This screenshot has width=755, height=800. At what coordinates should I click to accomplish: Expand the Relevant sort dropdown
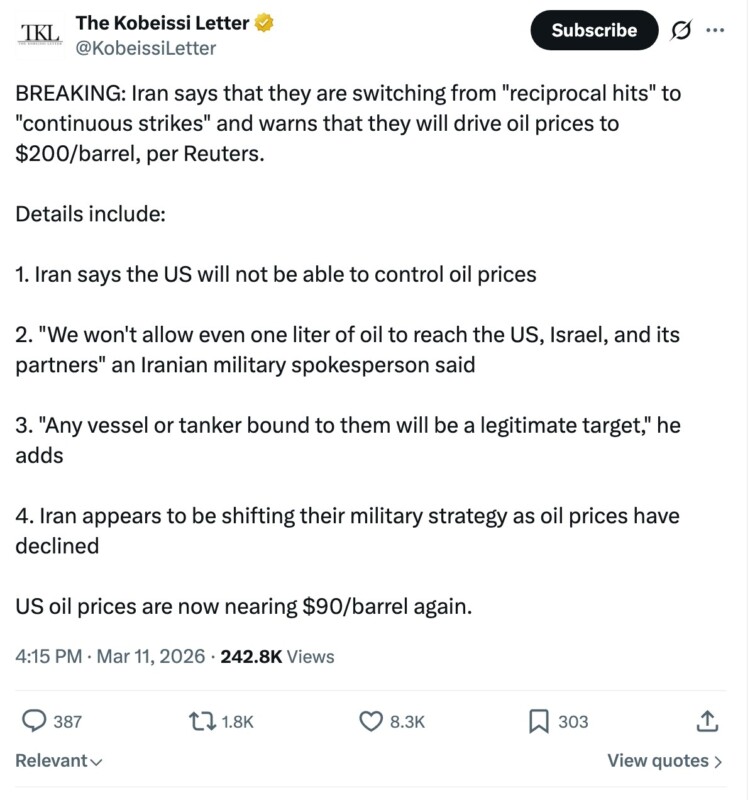tap(59, 761)
